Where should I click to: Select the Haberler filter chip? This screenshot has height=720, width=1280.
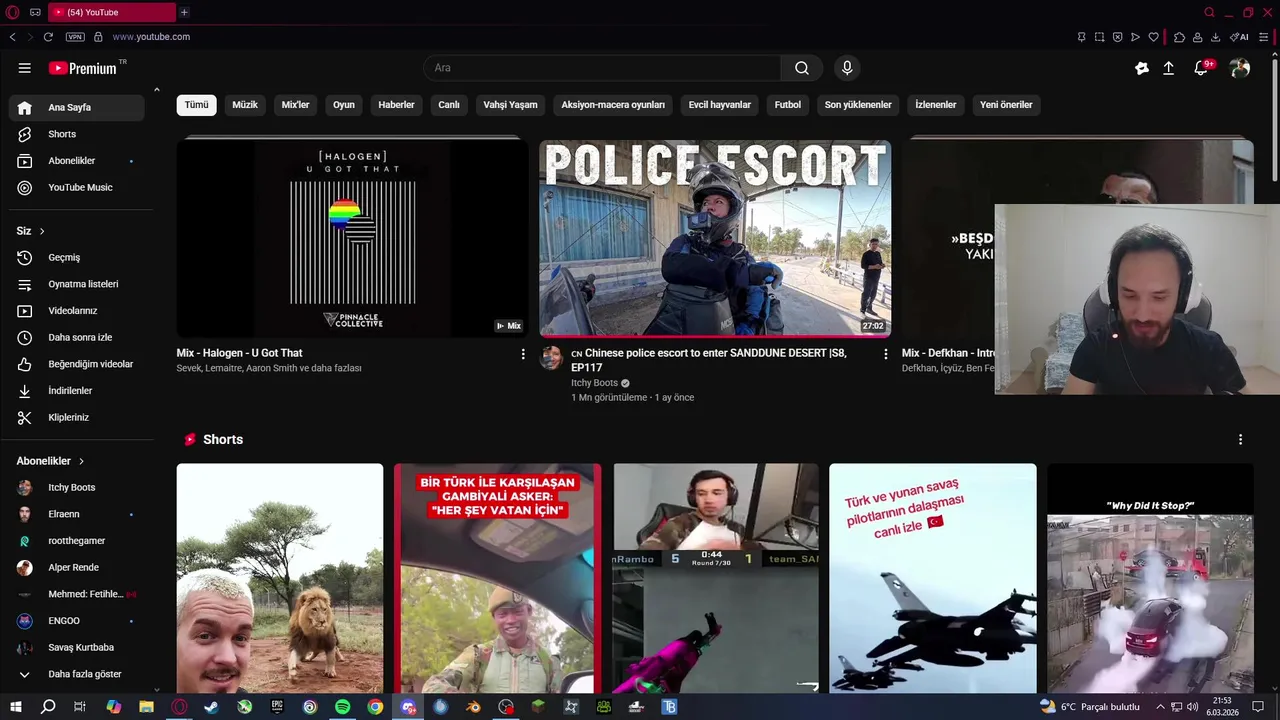coord(396,105)
